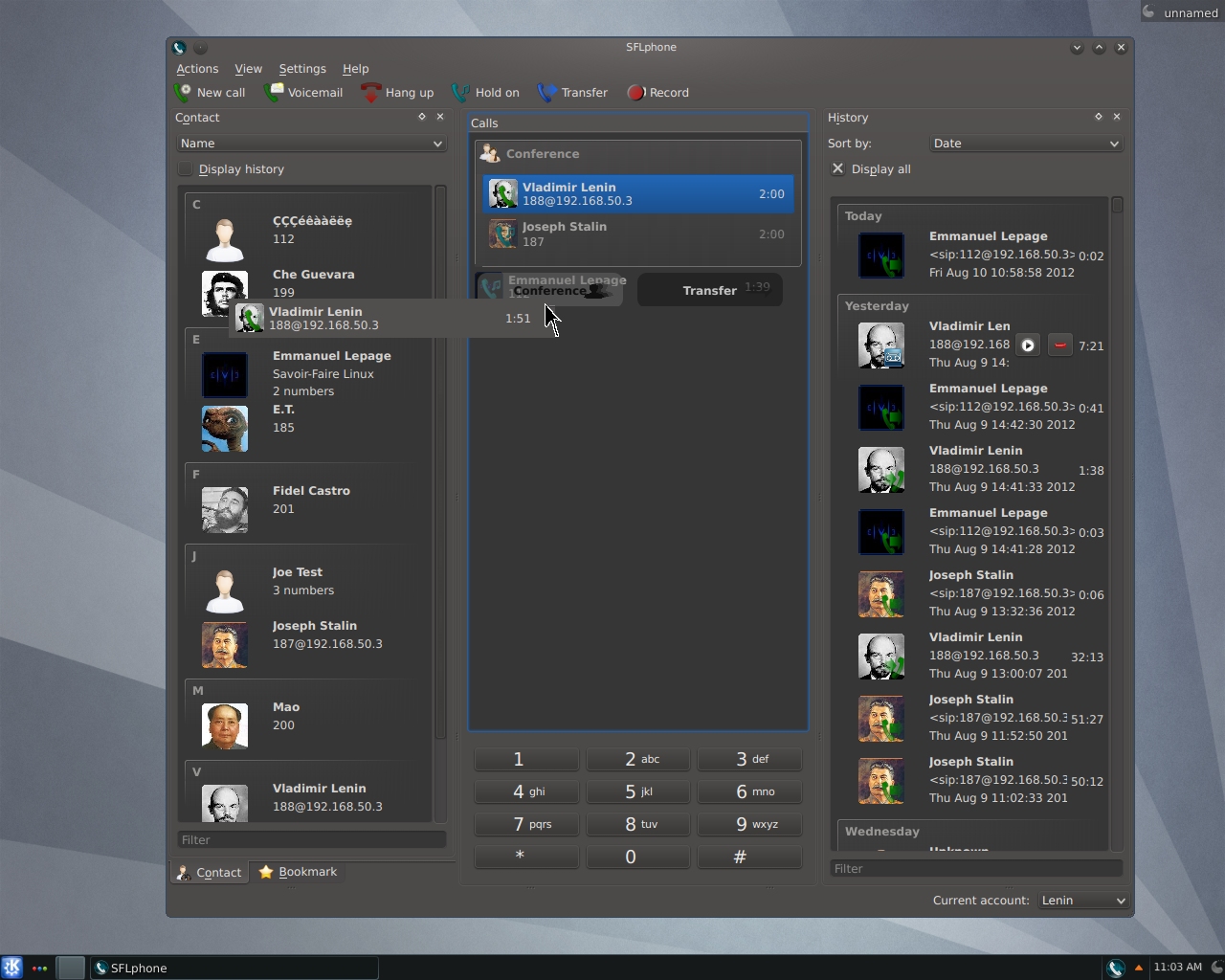Dial 2 abc on keypad
This screenshot has height=980, width=1225.
[x=638, y=759]
